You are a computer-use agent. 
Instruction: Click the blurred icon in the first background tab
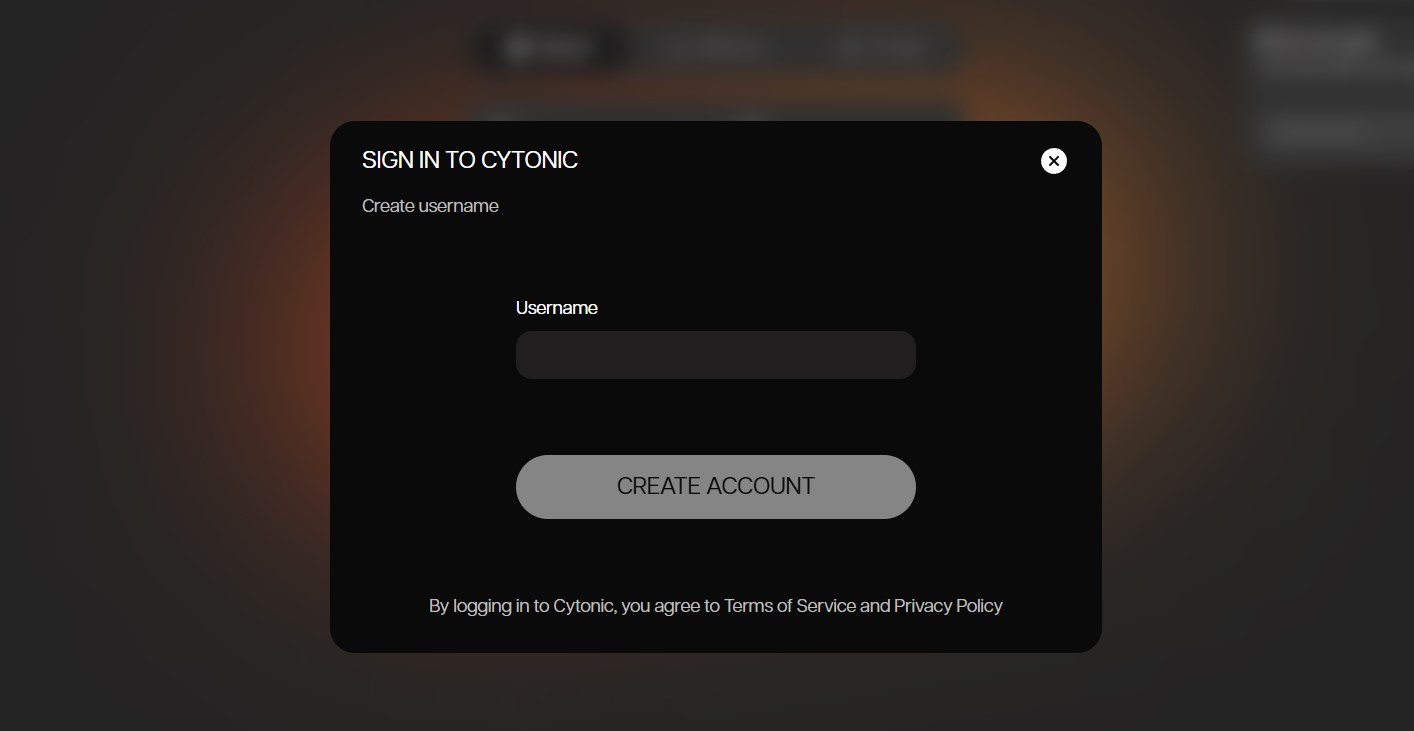517,47
